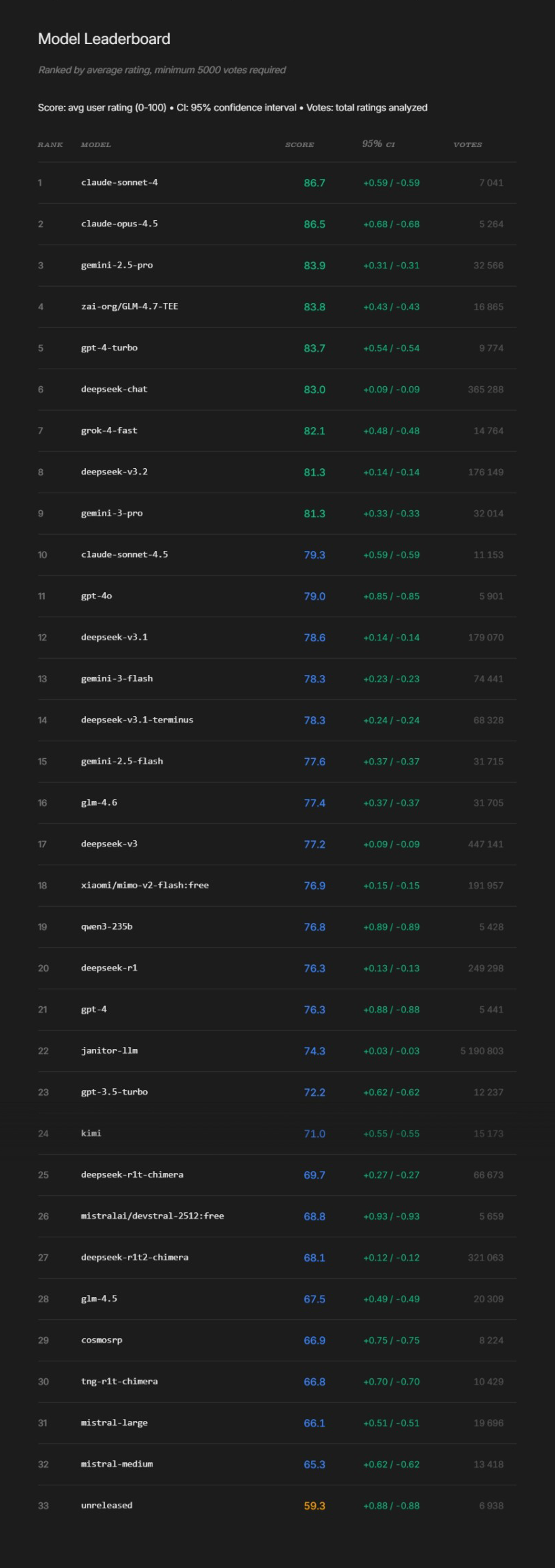
Task: Click the VOTES column header
Action: [468, 144]
